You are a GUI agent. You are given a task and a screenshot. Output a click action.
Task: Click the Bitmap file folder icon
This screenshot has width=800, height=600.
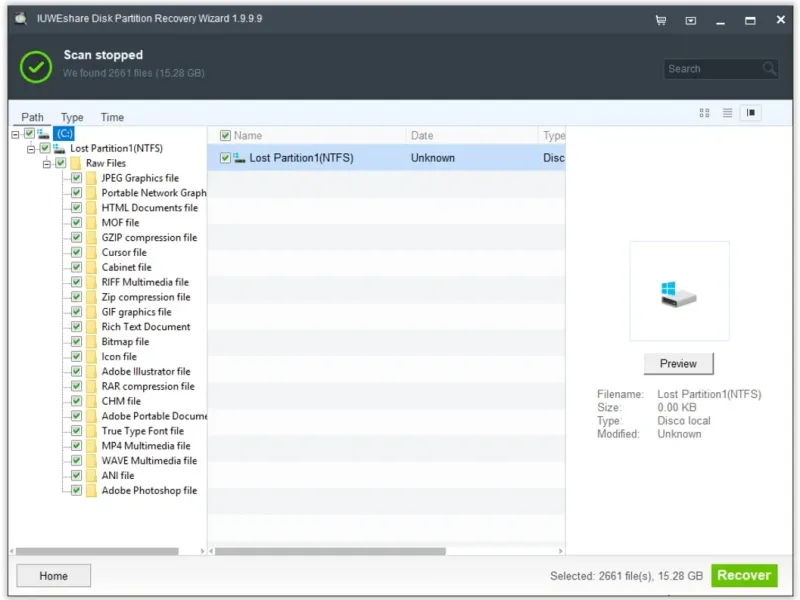(91, 342)
